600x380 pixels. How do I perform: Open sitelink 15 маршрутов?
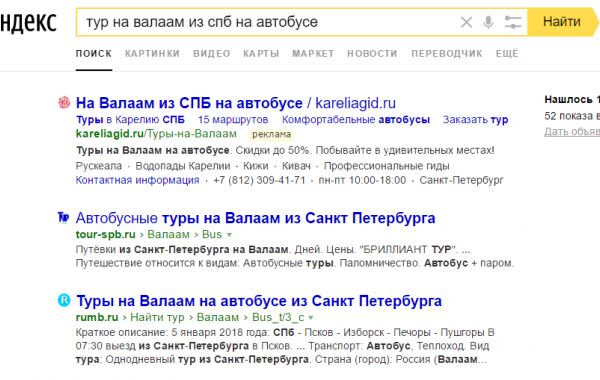point(233,120)
